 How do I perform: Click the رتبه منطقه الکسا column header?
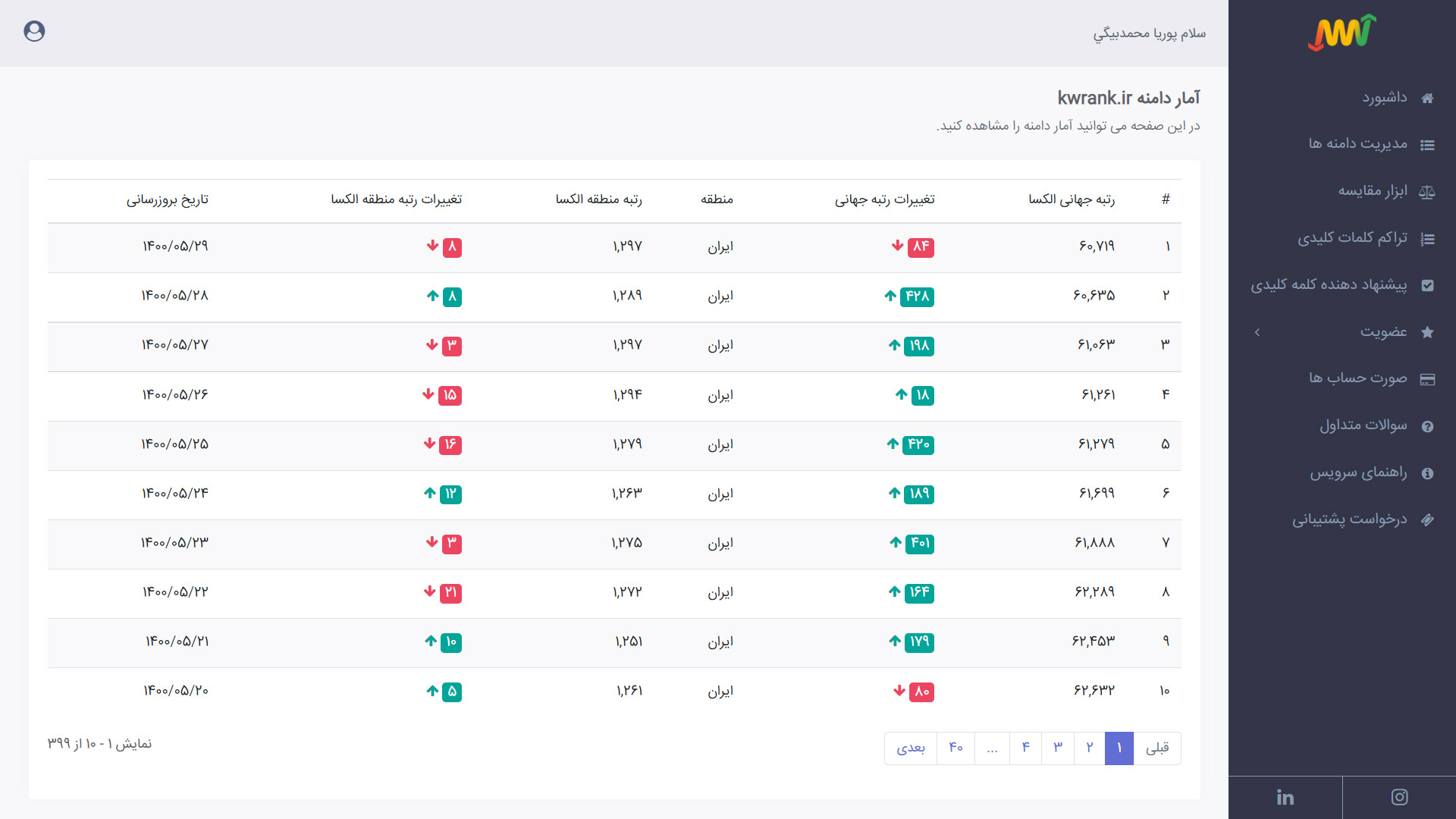599,199
